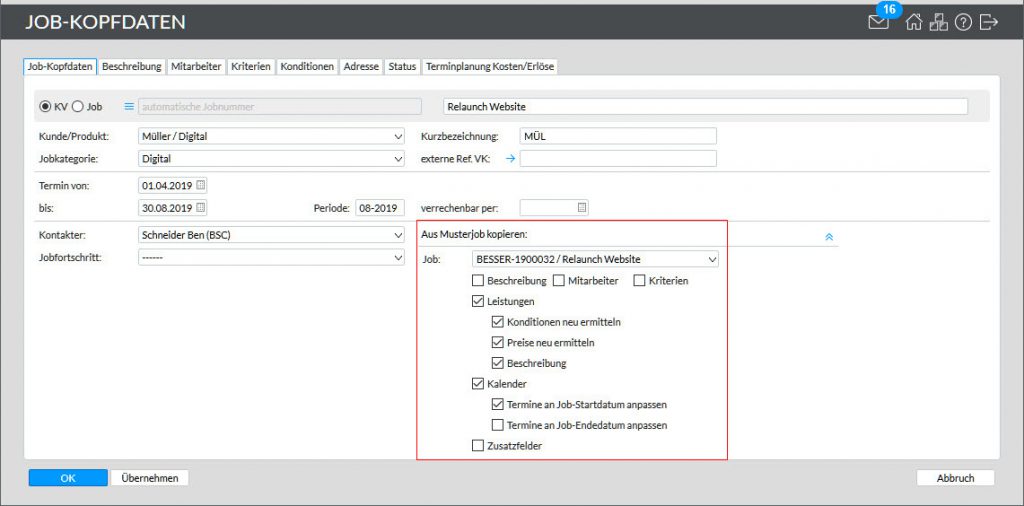Enable the Zusatzfelder checkbox
Image resolution: width=1024 pixels, height=506 pixels.
tap(478, 446)
